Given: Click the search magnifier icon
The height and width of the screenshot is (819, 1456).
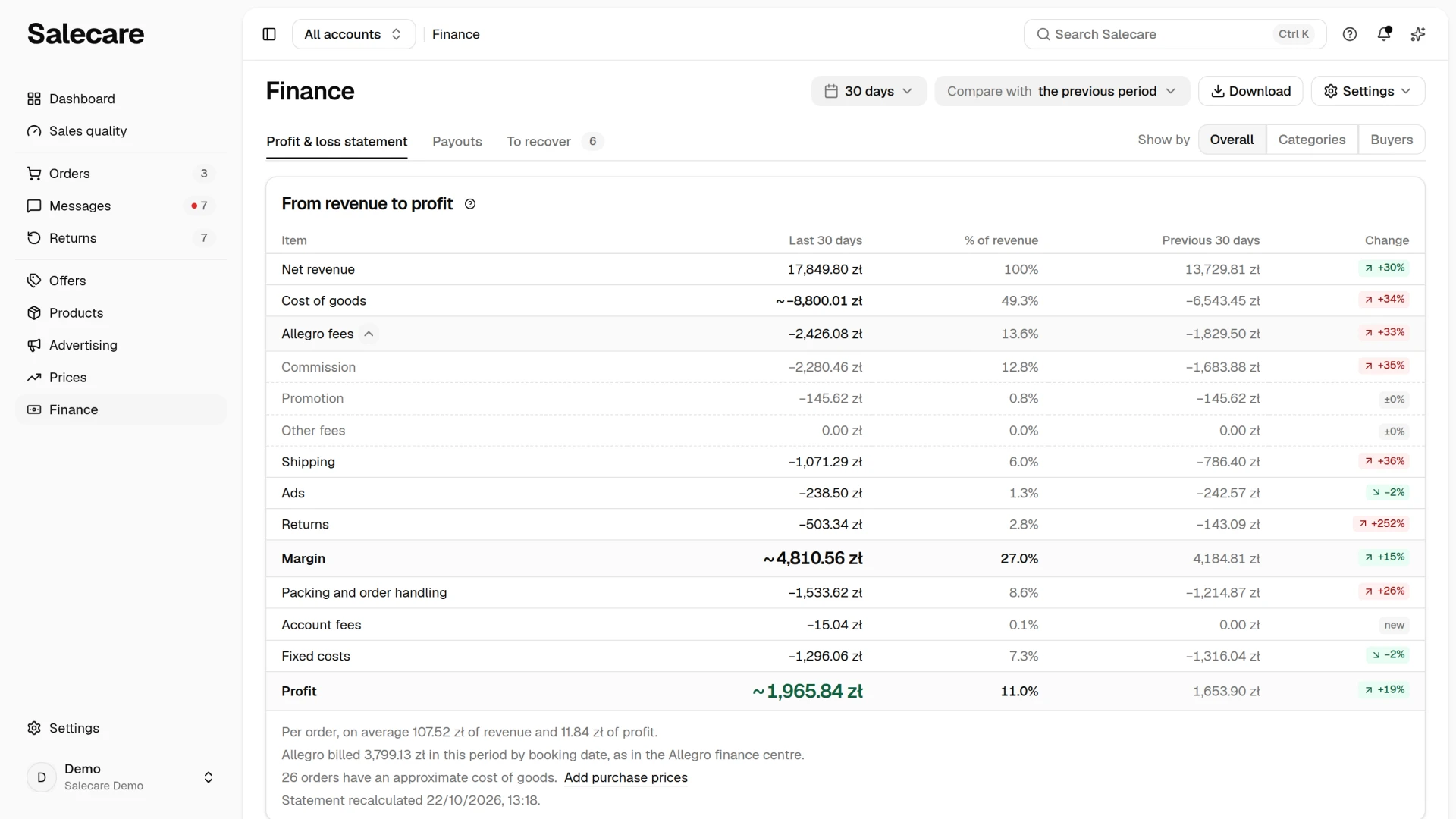Looking at the screenshot, I should click(1043, 34).
